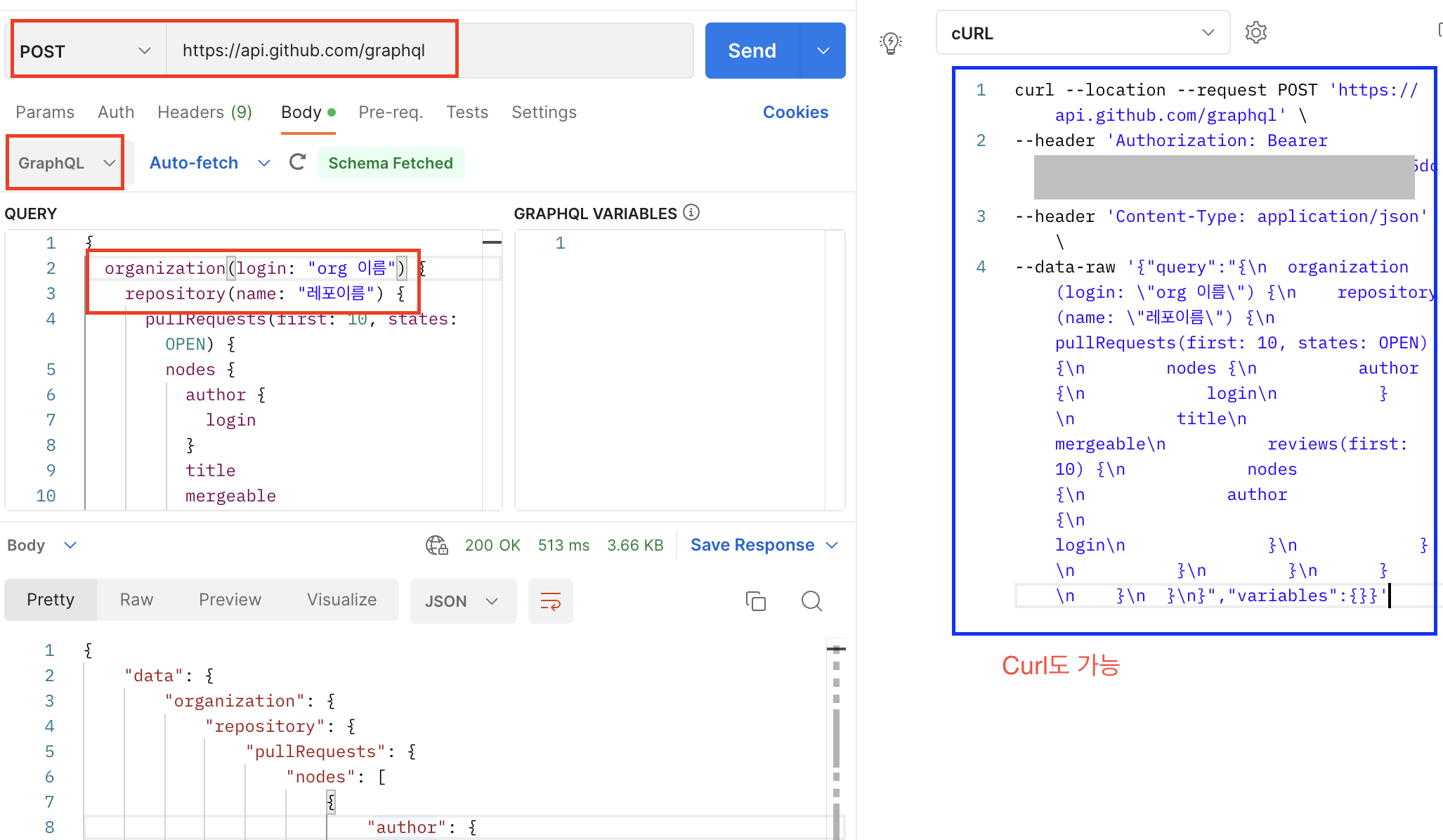Toggle the response line wrap icon
The width and height of the screenshot is (1443, 840).
tap(550, 601)
